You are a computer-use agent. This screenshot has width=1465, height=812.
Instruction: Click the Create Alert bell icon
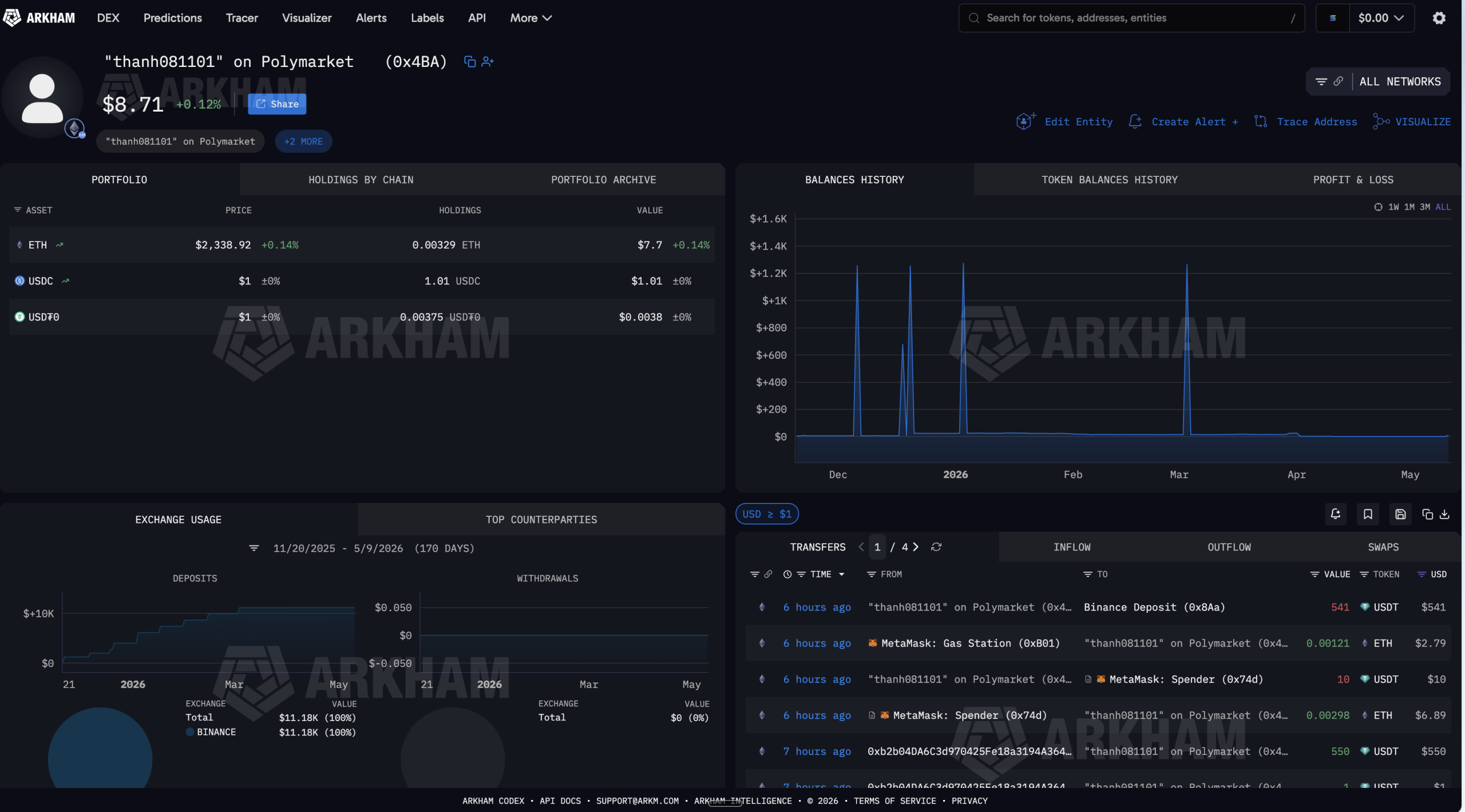point(1135,121)
